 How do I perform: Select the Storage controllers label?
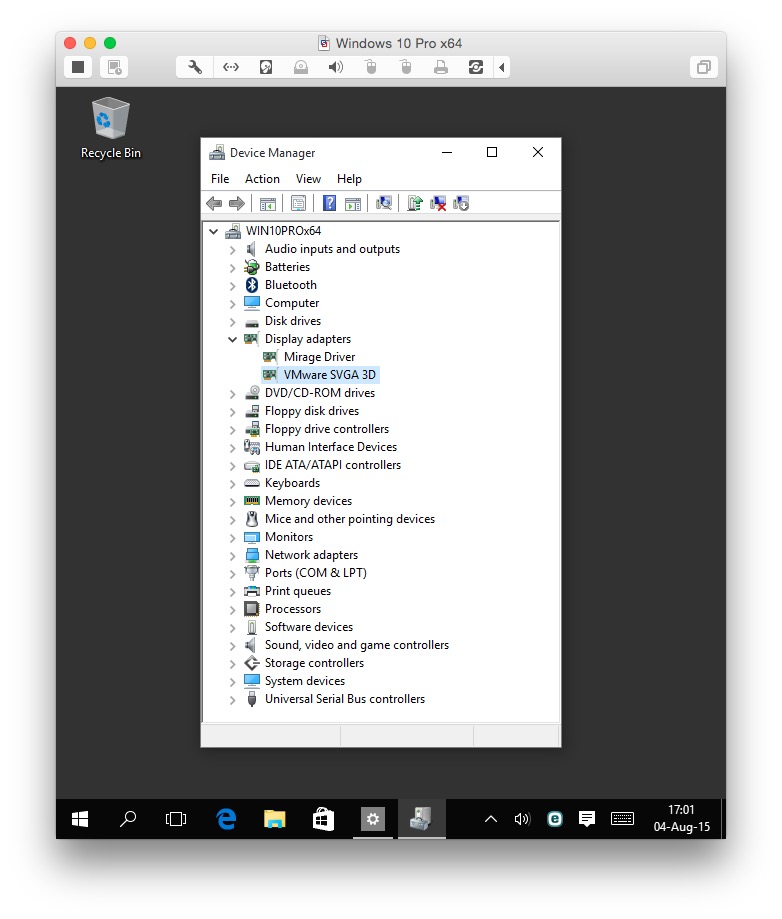tap(314, 663)
